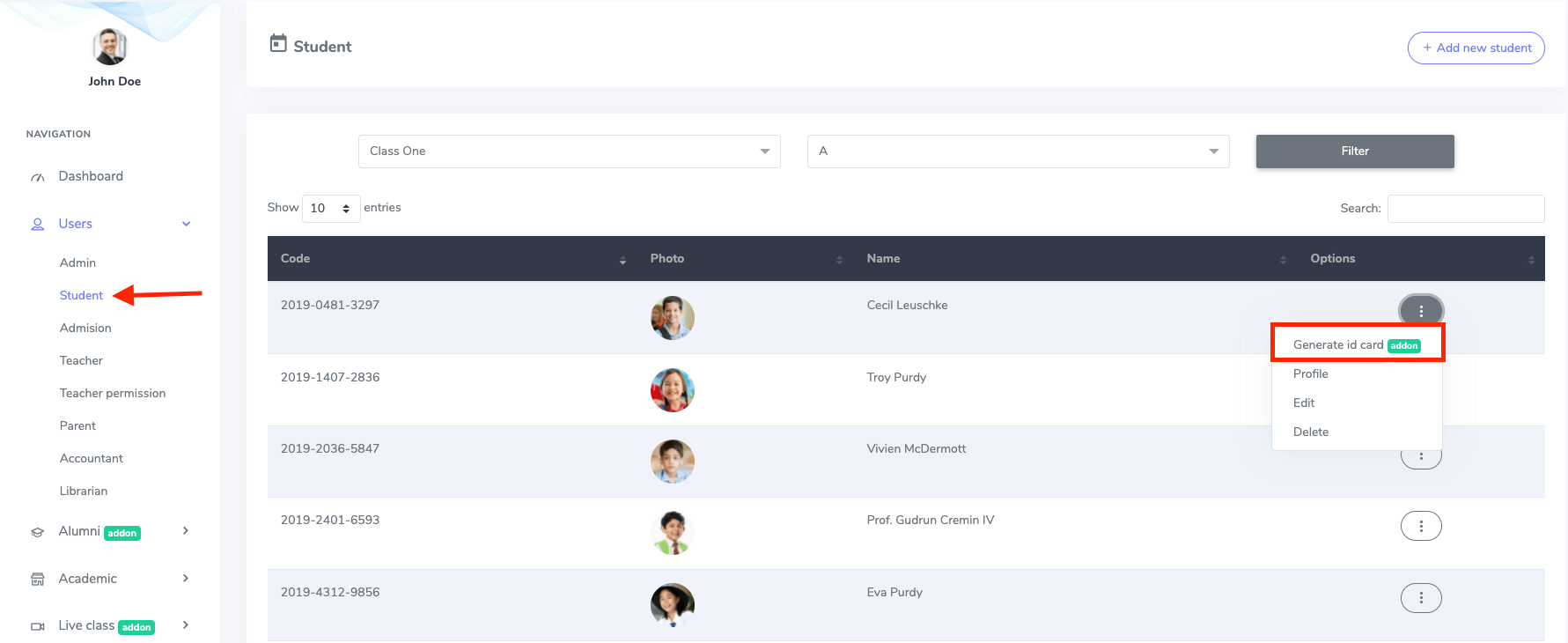Click Troy Purdy's student photo
The height and width of the screenshot is (643, 1568).
(672, 390)
